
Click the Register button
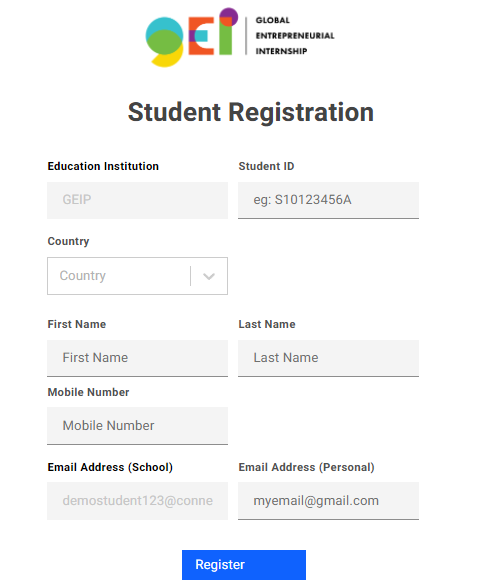[244, 565]
